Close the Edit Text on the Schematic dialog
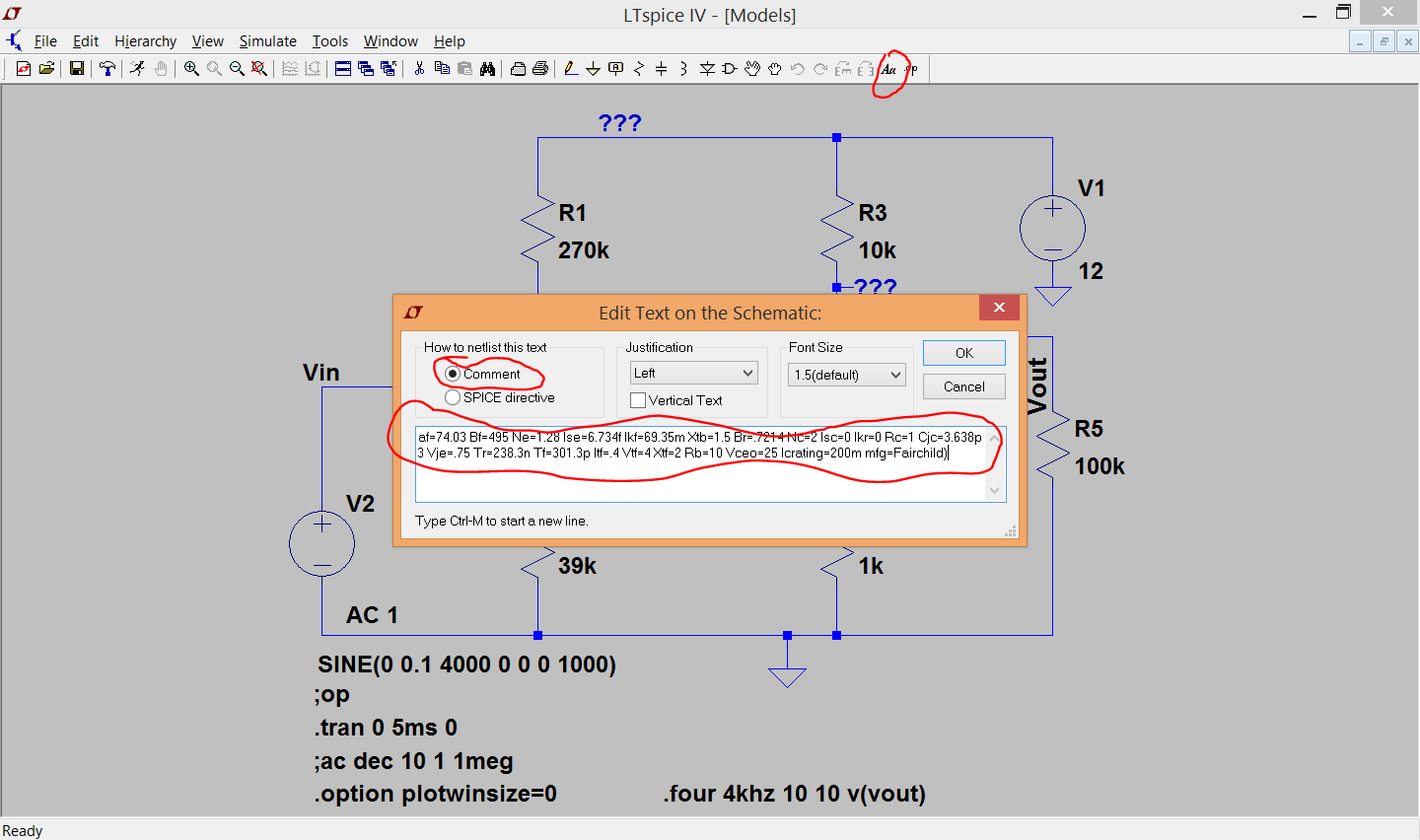The width and height of the screenshot is (1420, 840). (999, 308)
